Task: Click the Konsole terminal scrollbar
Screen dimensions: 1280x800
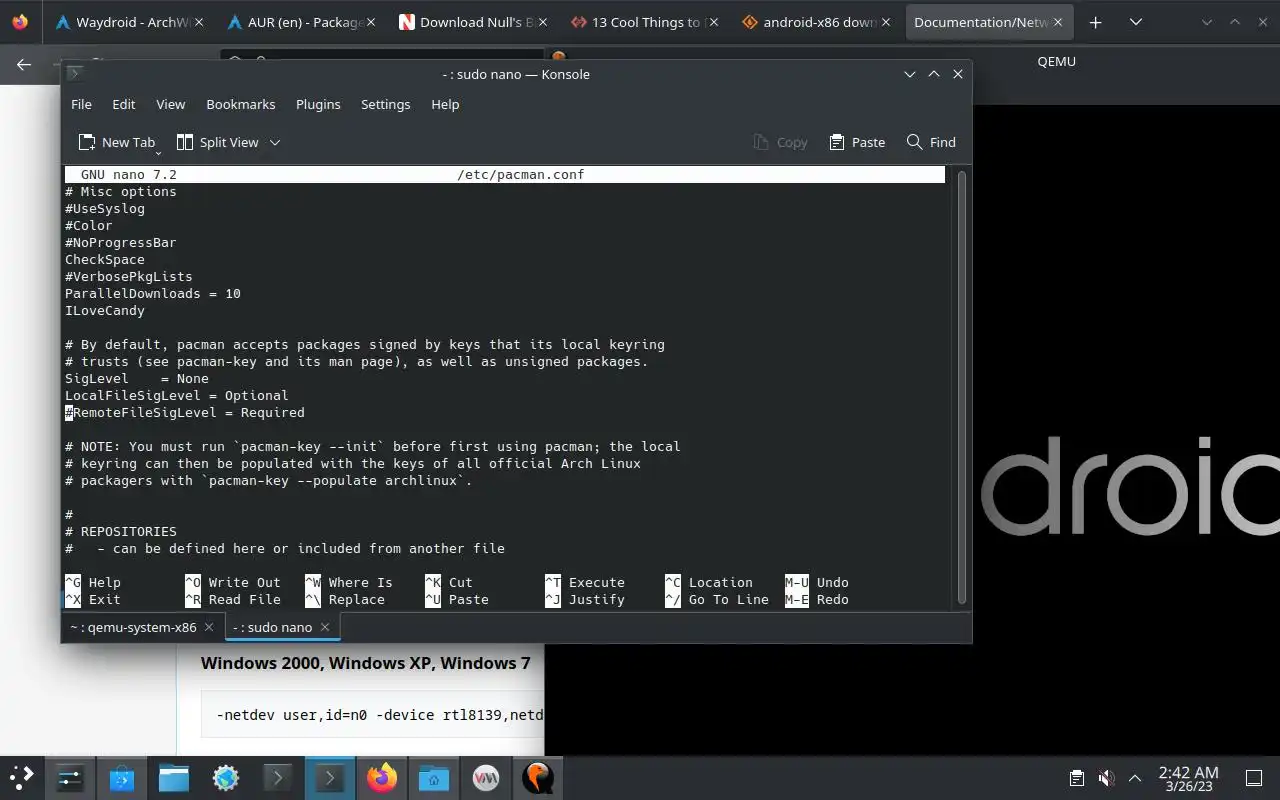Action: click(962, 386)
